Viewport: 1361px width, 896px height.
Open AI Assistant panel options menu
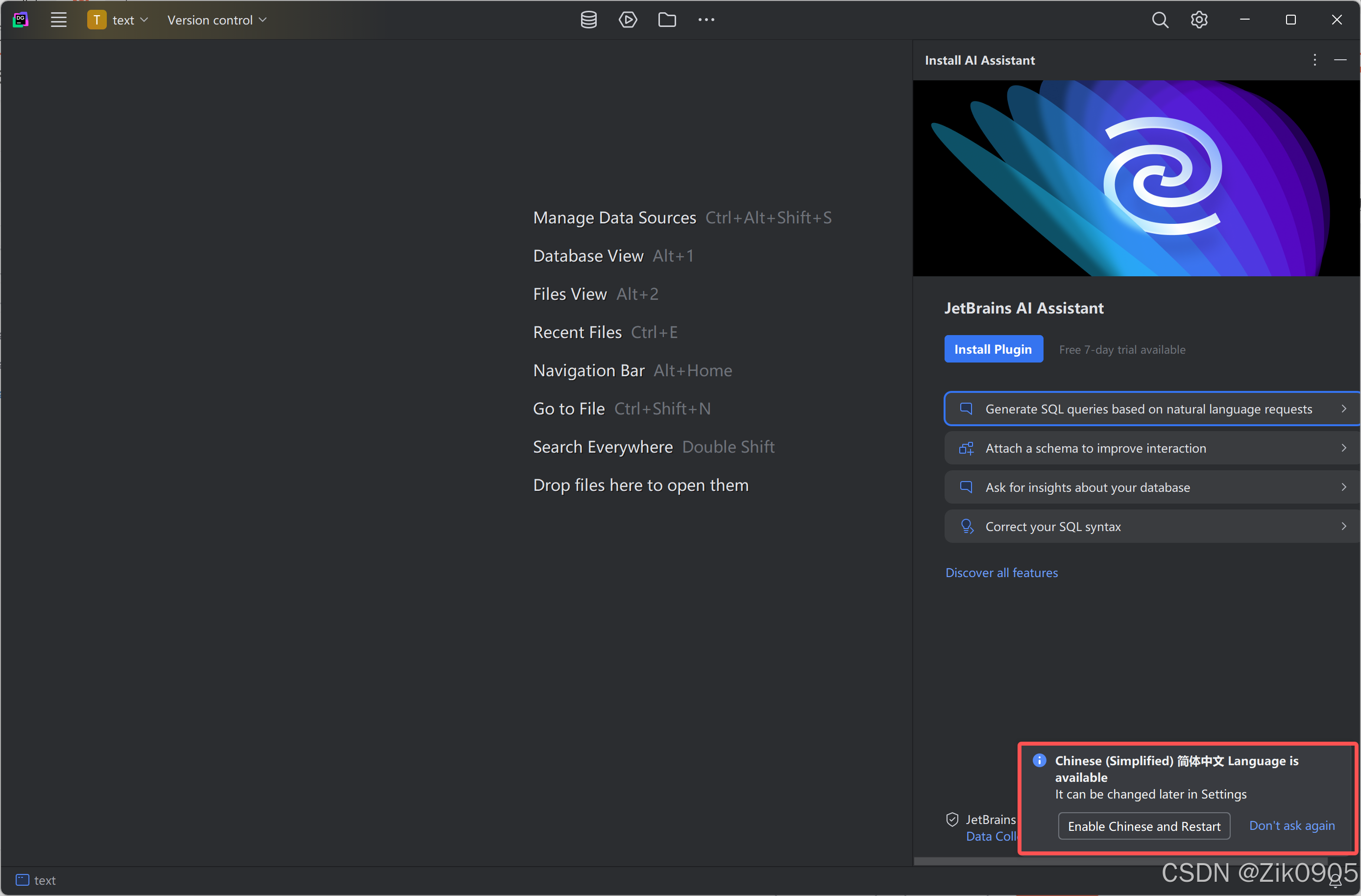[1314, 60]
